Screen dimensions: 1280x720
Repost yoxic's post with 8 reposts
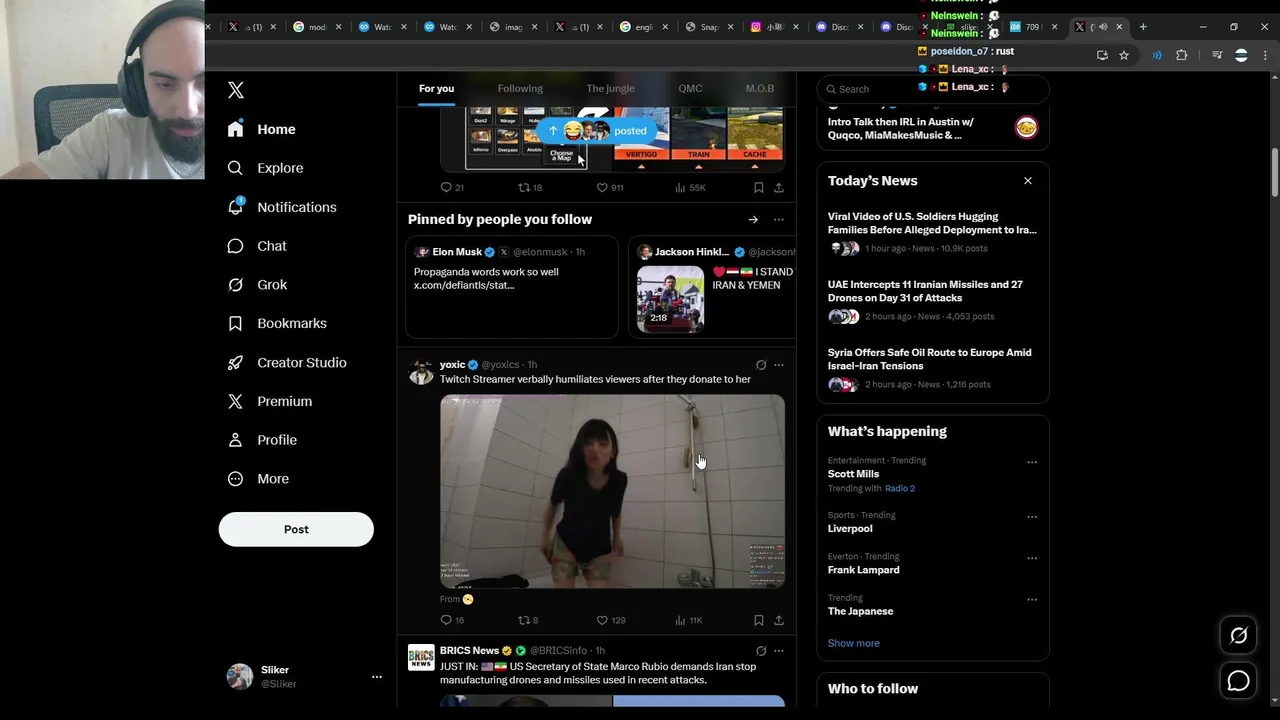(x=528, y=620)
